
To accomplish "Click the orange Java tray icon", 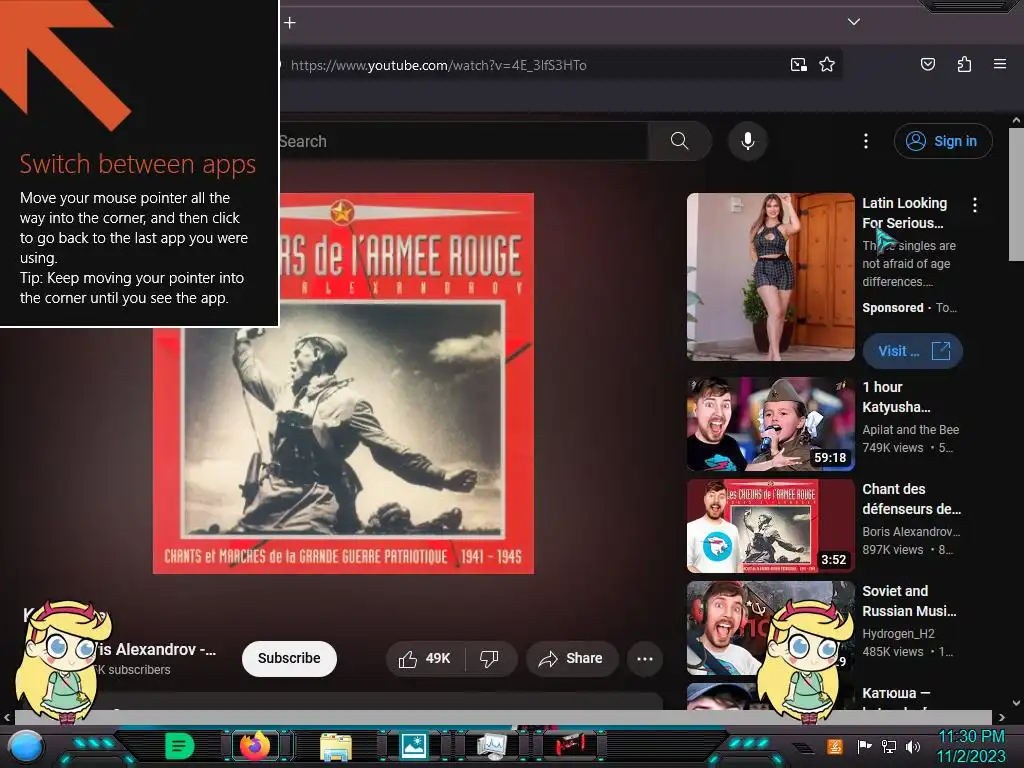I will tap(835, 746).
